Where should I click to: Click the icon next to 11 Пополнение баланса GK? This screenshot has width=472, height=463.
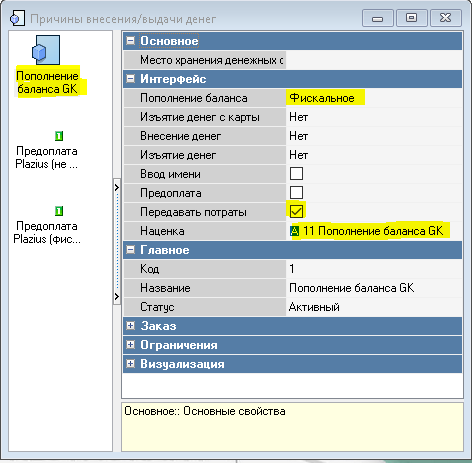[294, 231]
